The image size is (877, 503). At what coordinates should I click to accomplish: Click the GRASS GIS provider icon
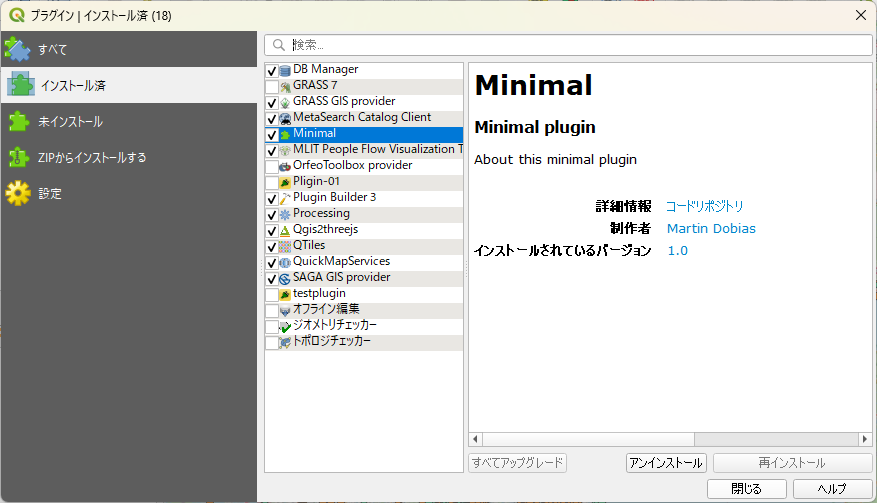(x=285, y=103)
